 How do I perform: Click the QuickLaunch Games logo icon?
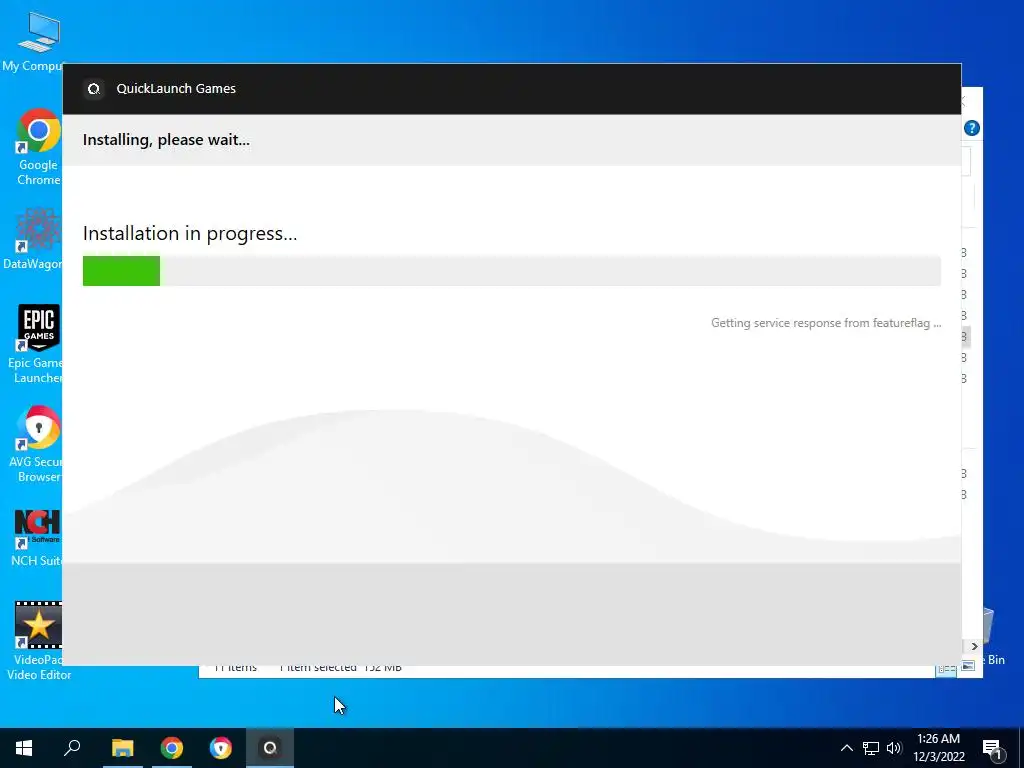pos(94,89)
